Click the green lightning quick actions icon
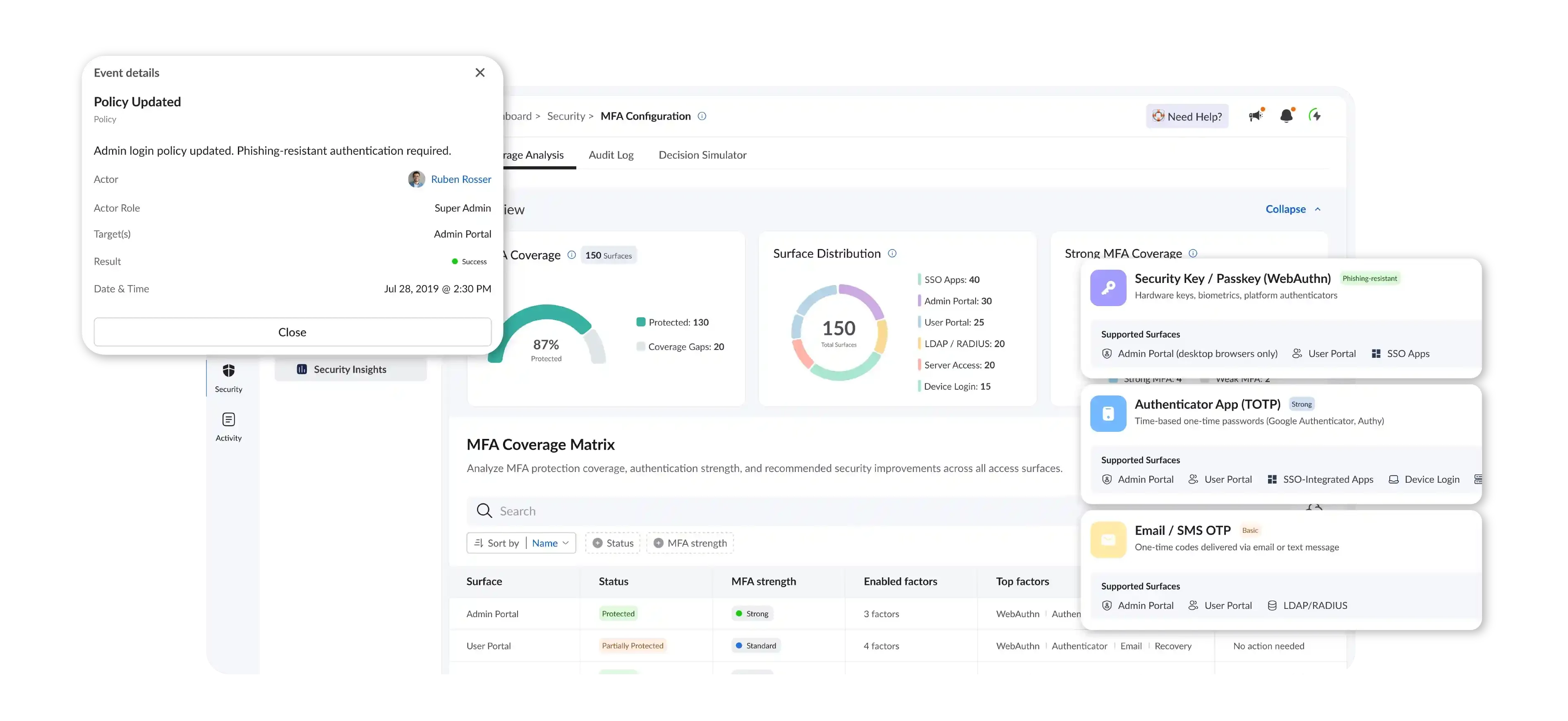1568x721 pixels. [x=1315, y=115]
